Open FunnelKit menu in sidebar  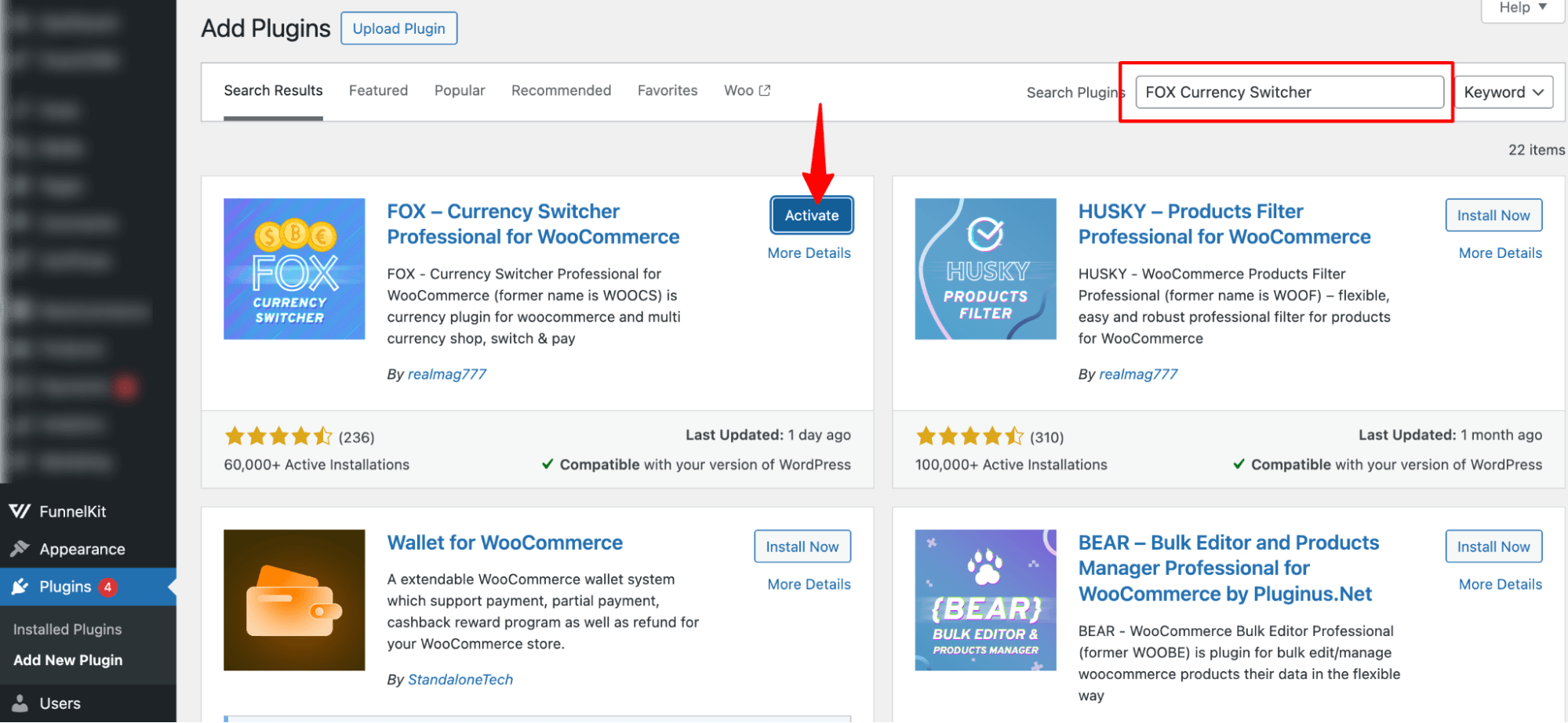click(88, 511)
